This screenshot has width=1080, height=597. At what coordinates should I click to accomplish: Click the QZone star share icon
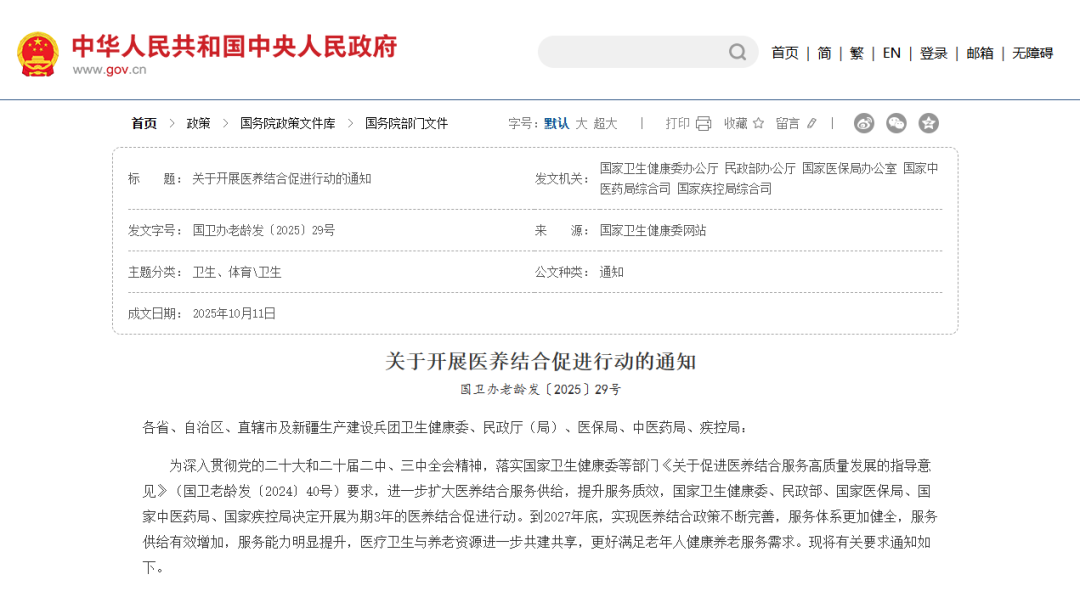click(929, 123)
